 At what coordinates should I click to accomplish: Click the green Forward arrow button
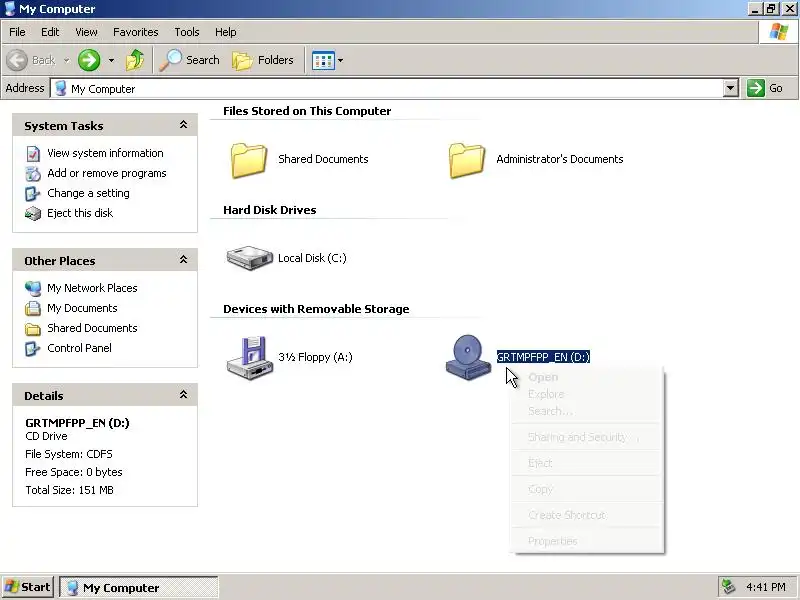coord(89,60)
